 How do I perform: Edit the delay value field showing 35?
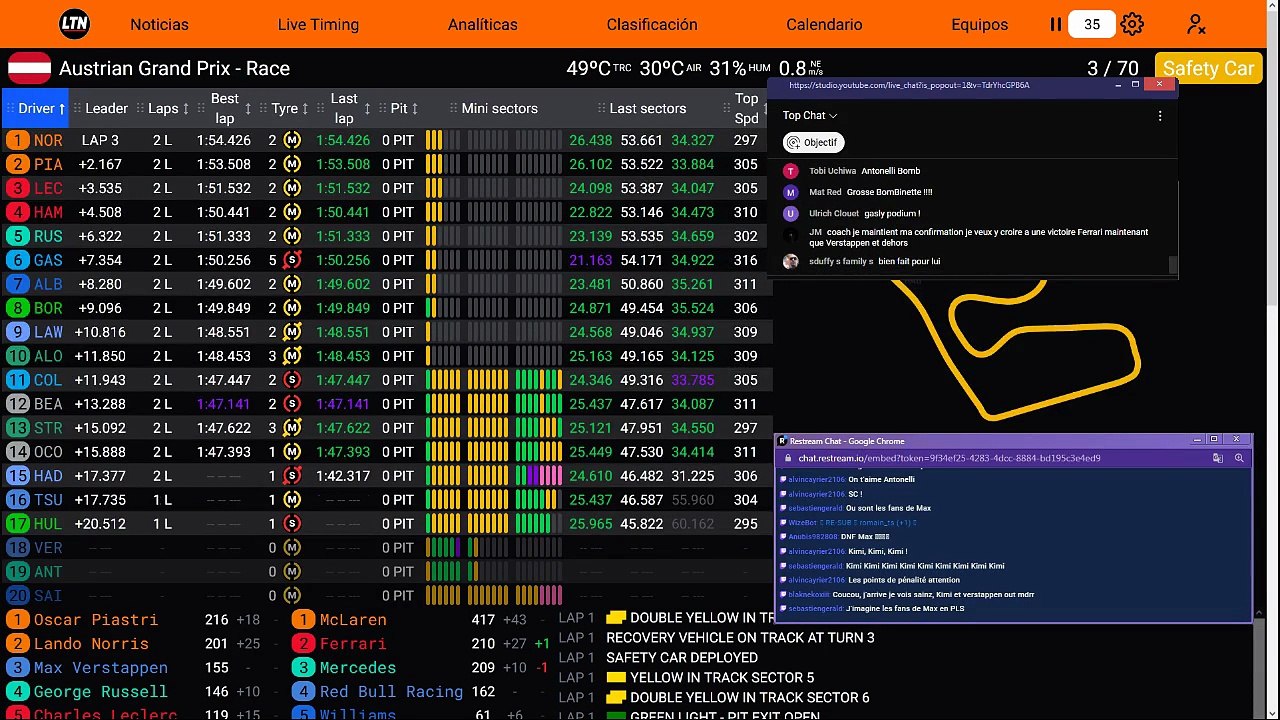coord(1092,24)
